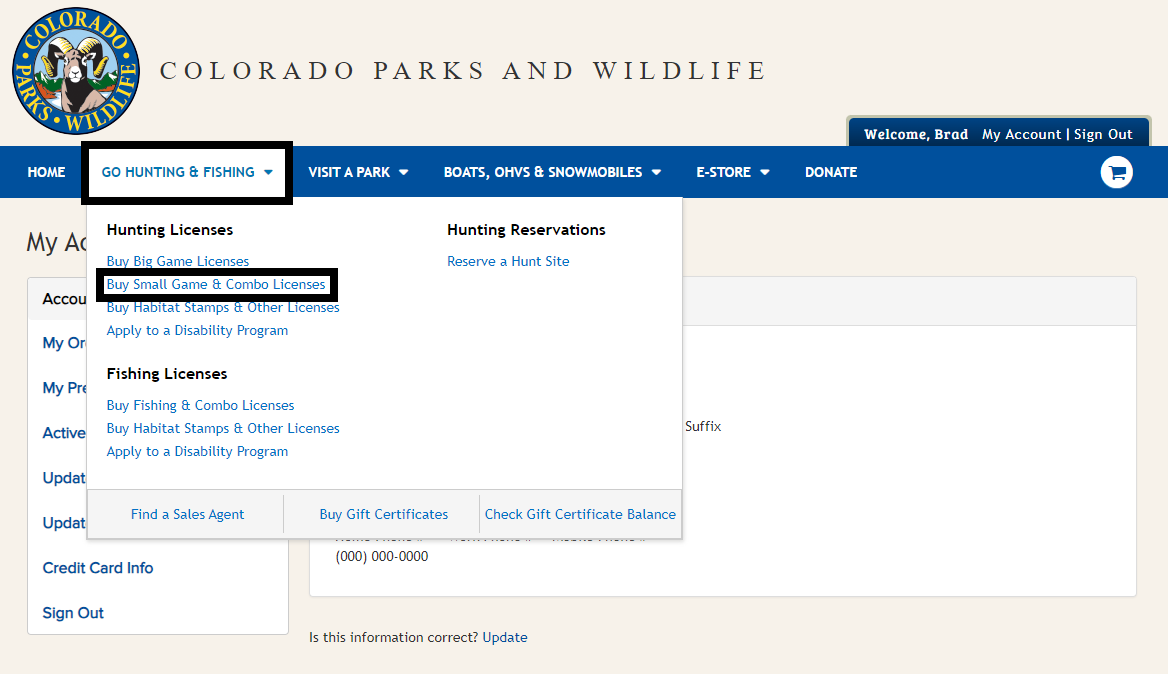Sign out from the header link
Image resolution: width=1168 pixels, height=674 pixels.
pyautogui.click(x=1102, y=134)
